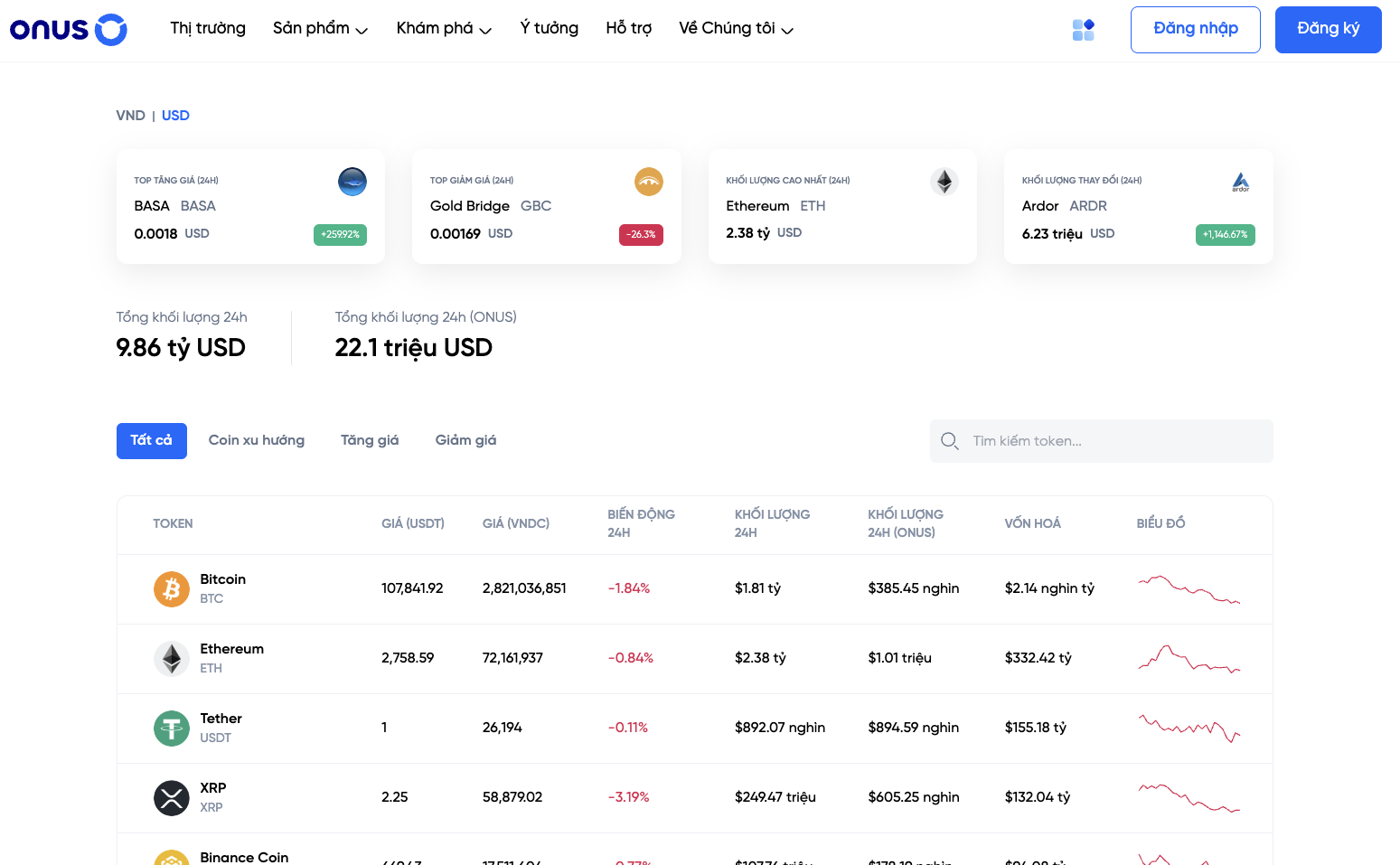Click Bitcoin price 107,841.92
This screenshot has height=865, width=1400.
click(x=412, y=588)
